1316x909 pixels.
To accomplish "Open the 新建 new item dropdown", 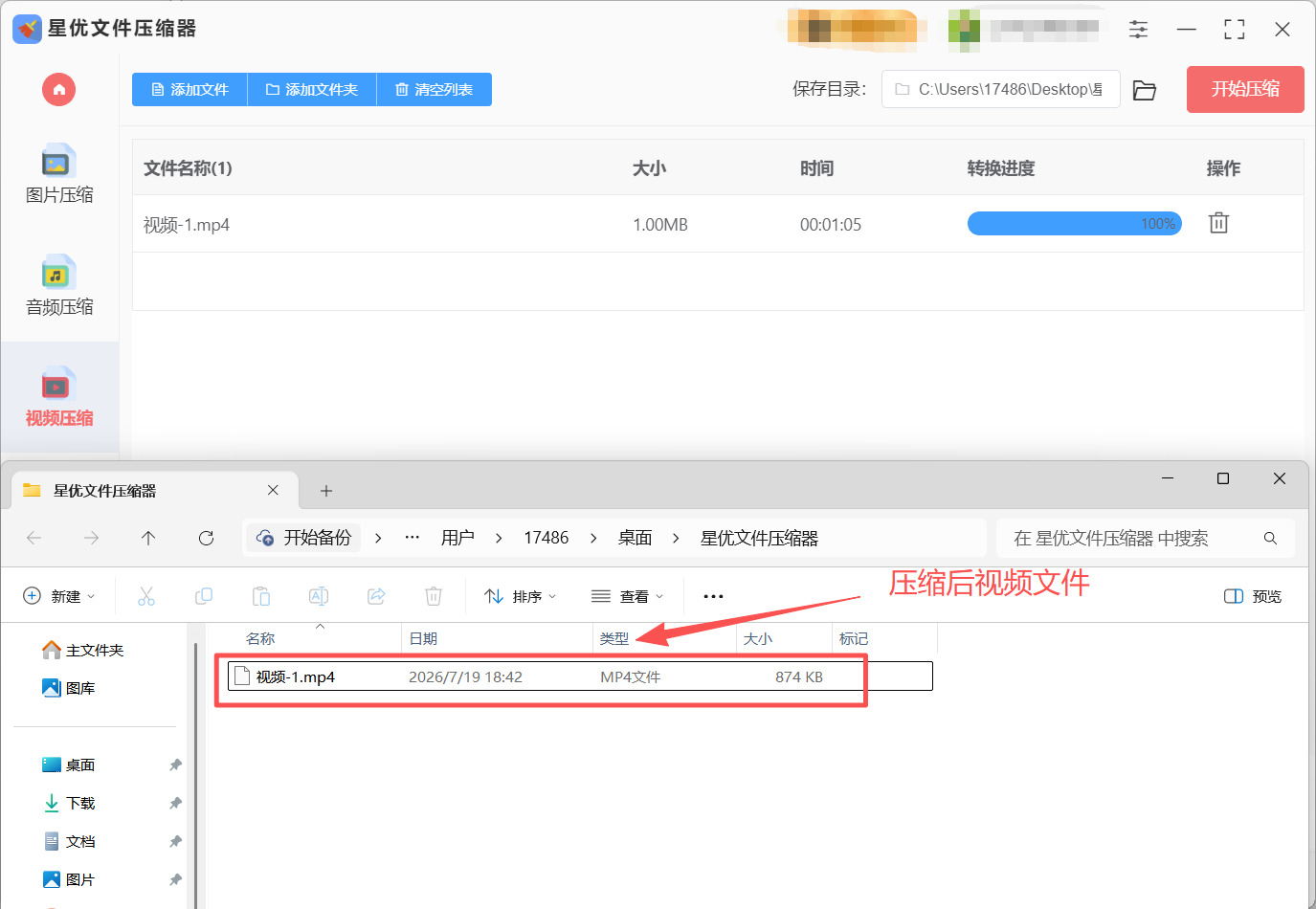I will click(59, 596).
